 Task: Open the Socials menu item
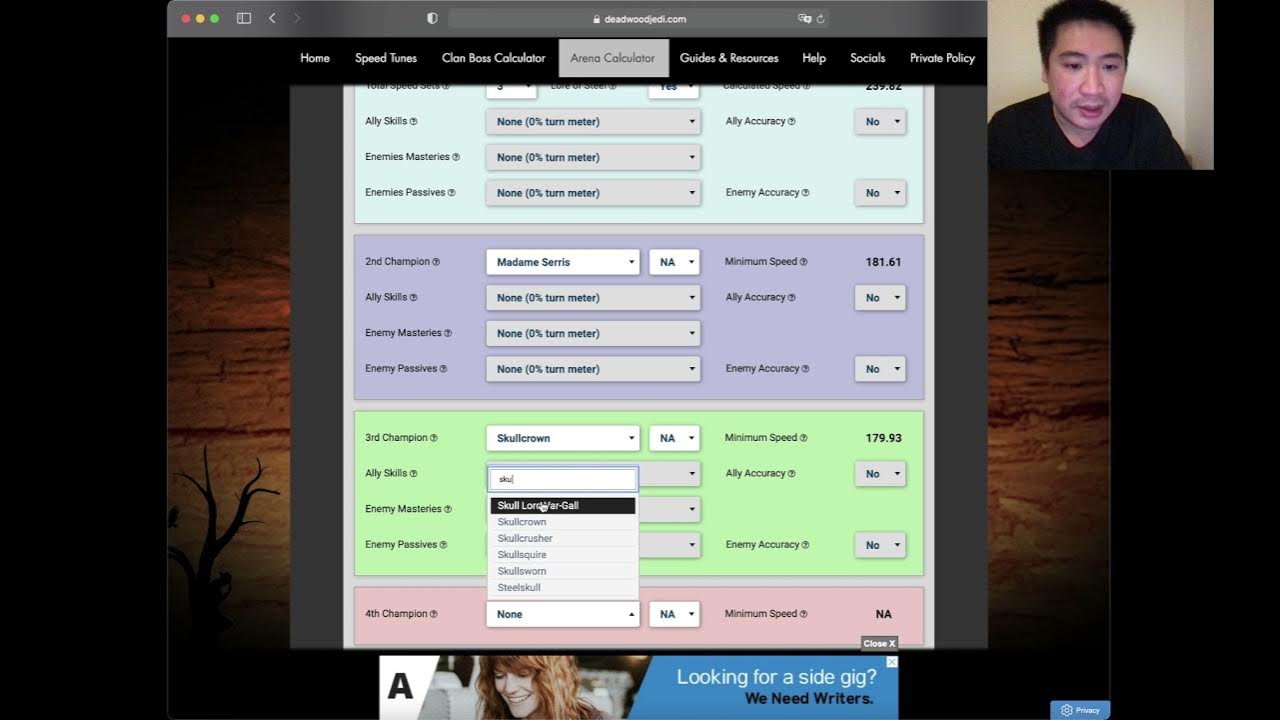868,58
